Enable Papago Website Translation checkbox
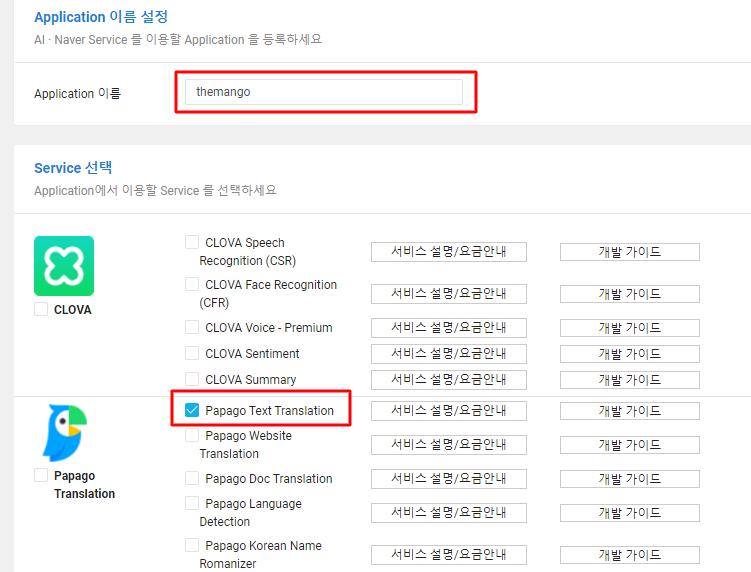751x572 pixels. (x=192, y=435)
